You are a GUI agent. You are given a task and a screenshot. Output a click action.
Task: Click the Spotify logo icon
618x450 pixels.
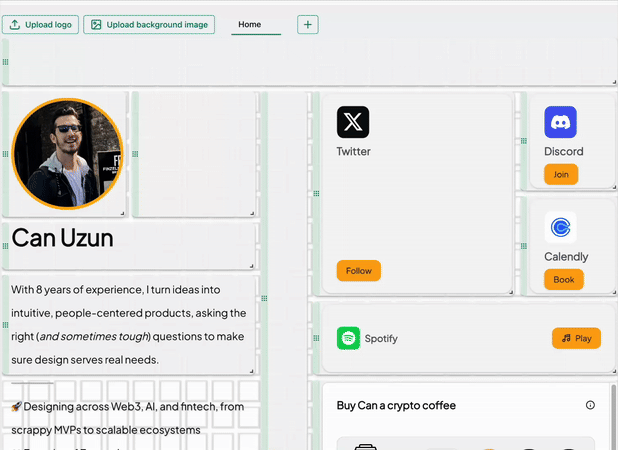click(x=348, y=338)
